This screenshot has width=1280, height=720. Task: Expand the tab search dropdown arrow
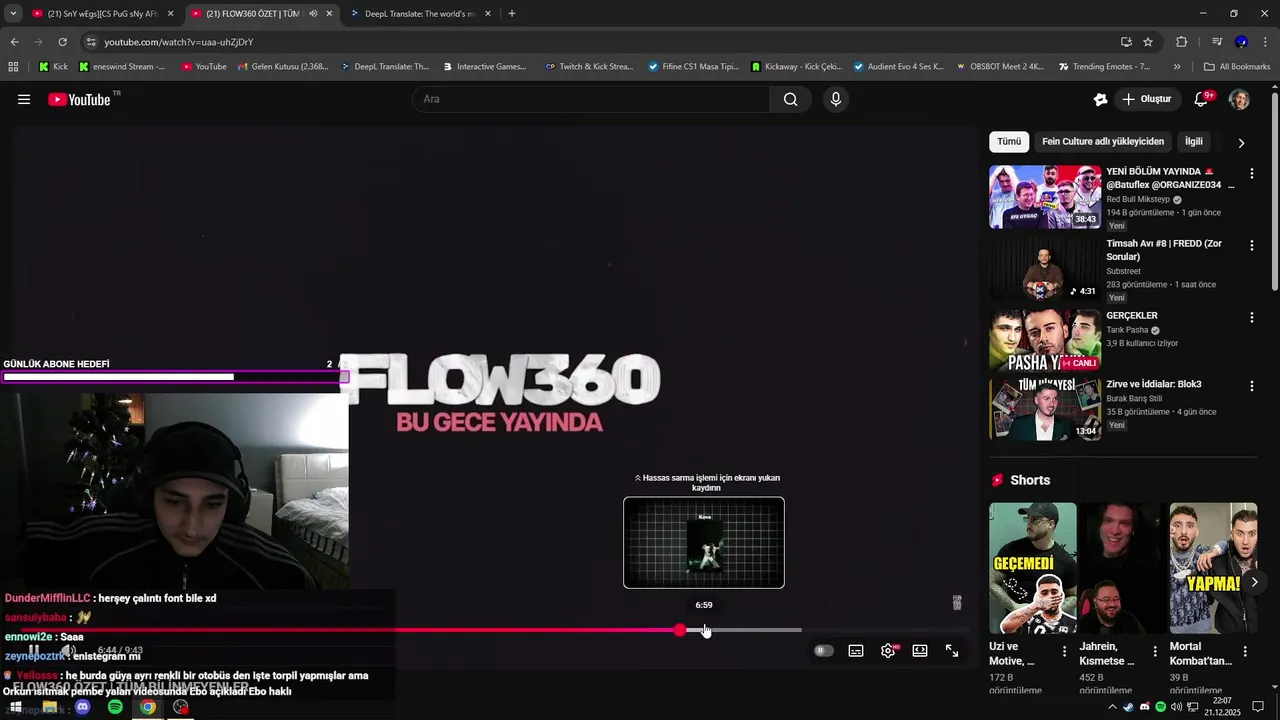click(13, 14)
